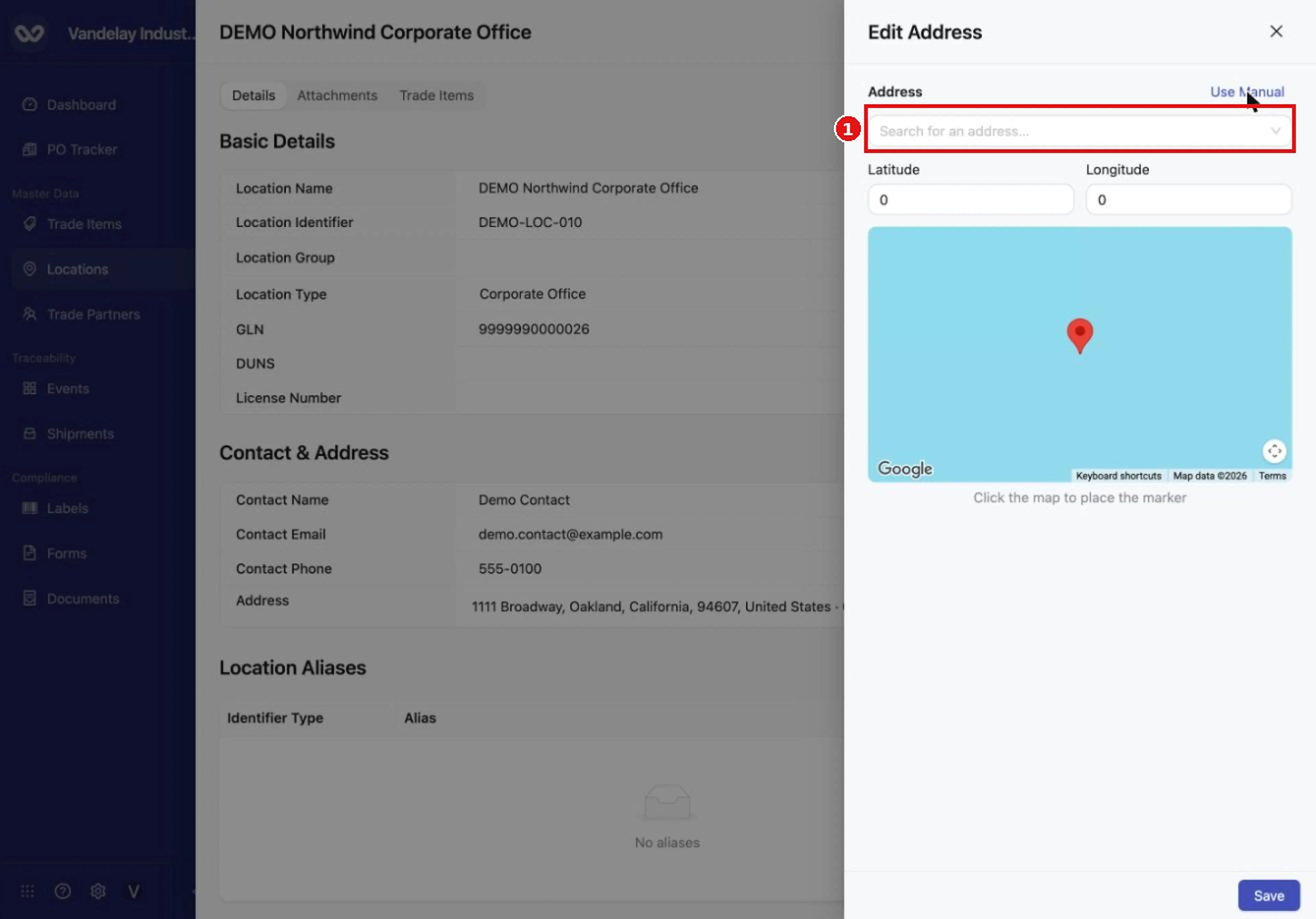Click the Google logo on the map
This screenshot has height=919, width=1316.
(905, 469)
